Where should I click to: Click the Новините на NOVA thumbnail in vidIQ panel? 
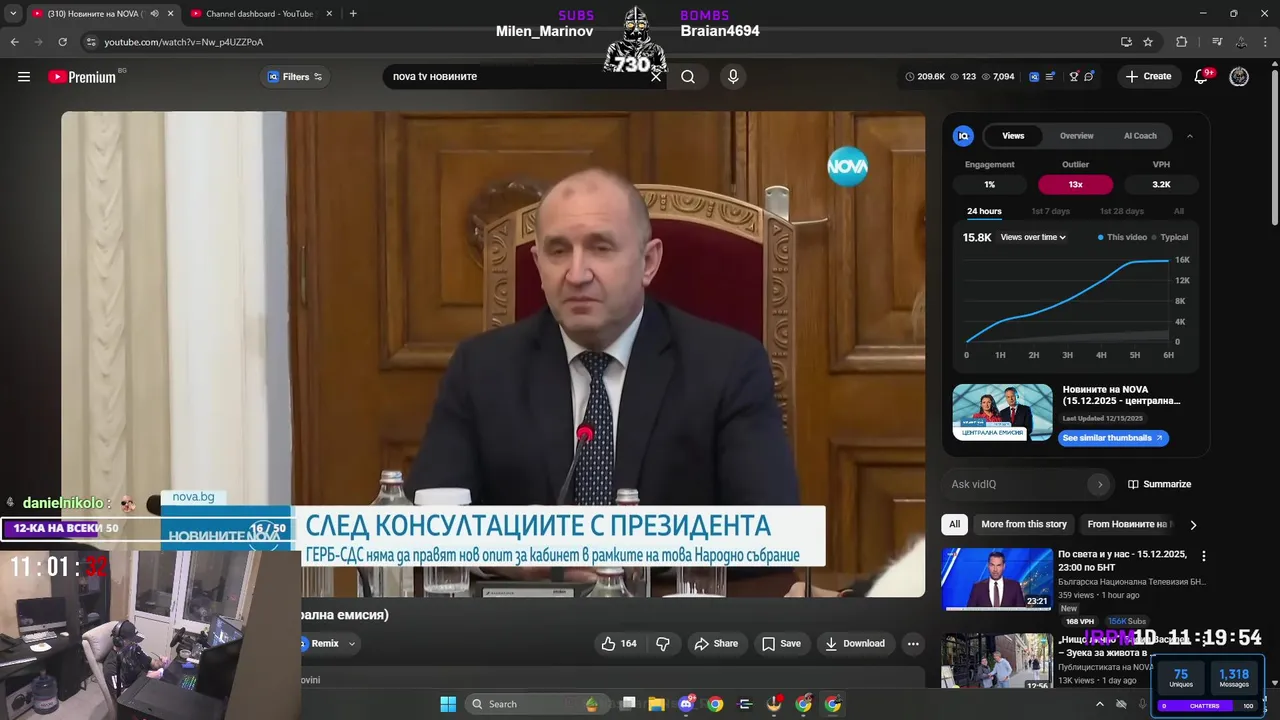point(1002,412)
